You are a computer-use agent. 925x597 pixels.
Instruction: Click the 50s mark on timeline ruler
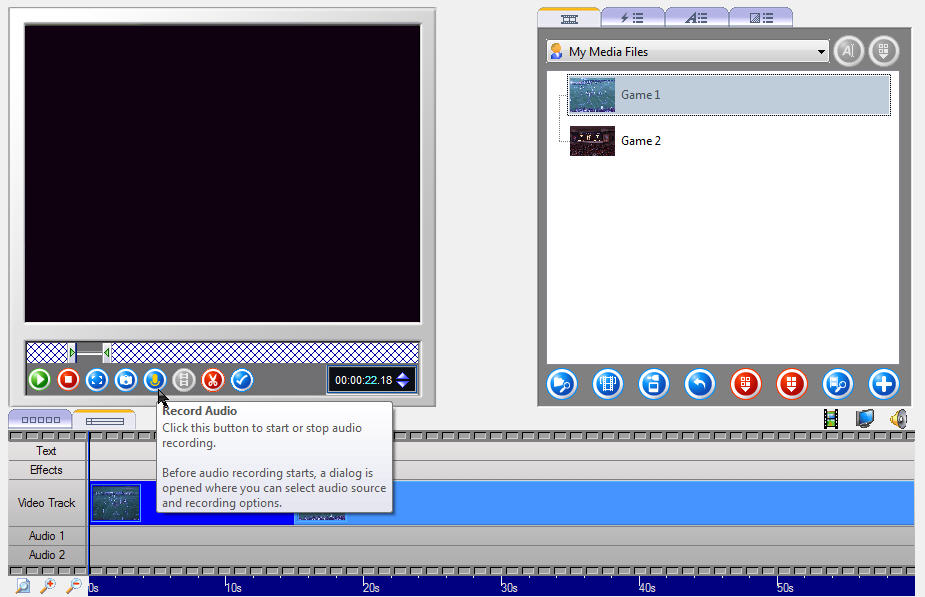[x=786, y=588]
